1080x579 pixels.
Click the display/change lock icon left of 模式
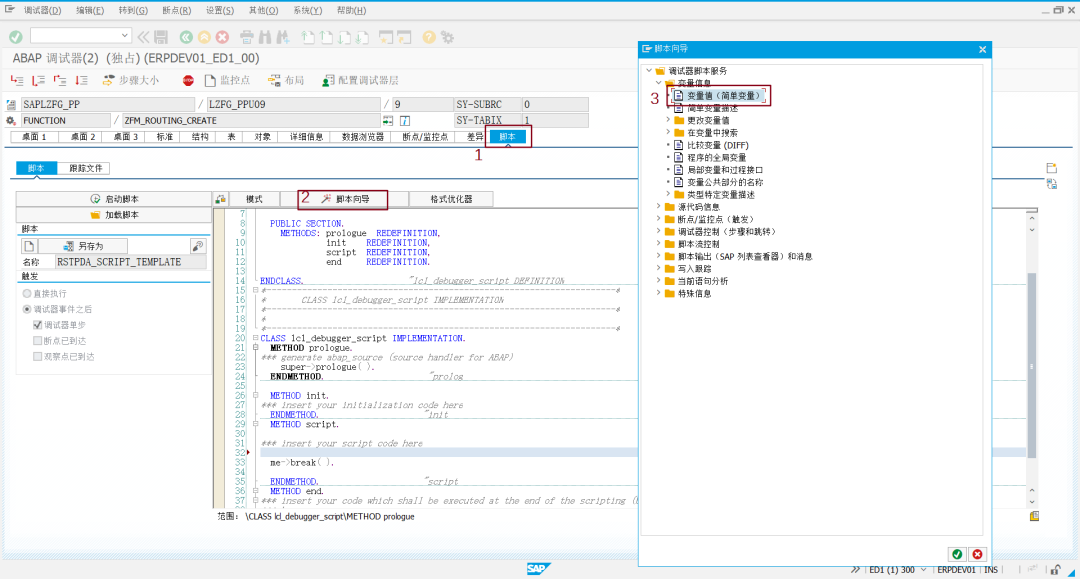220,199
